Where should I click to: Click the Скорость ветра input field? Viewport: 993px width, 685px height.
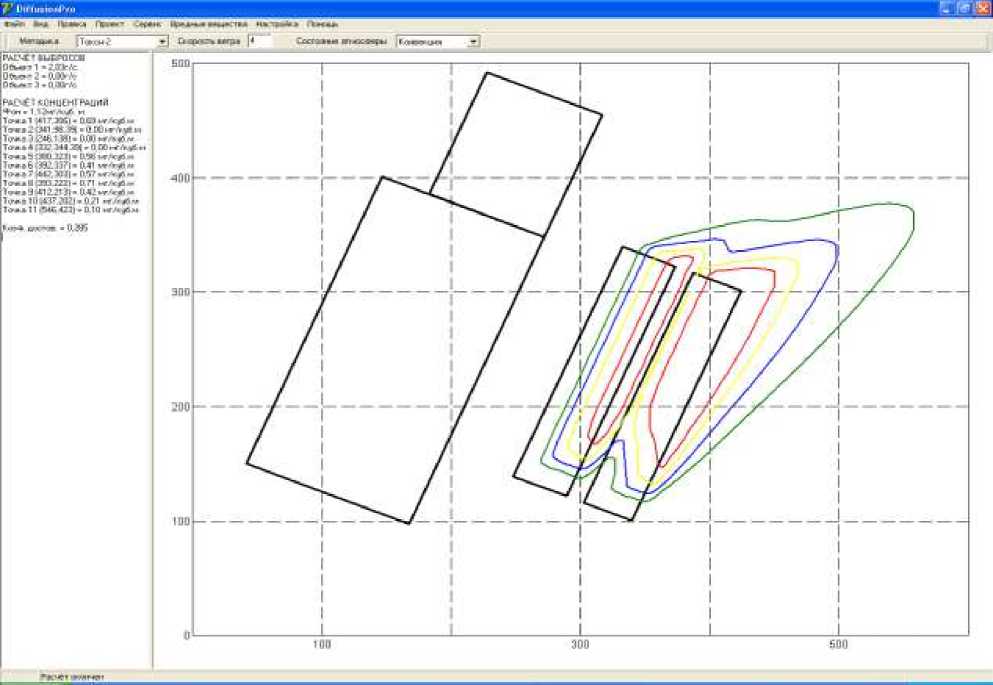tap(258, 42)
